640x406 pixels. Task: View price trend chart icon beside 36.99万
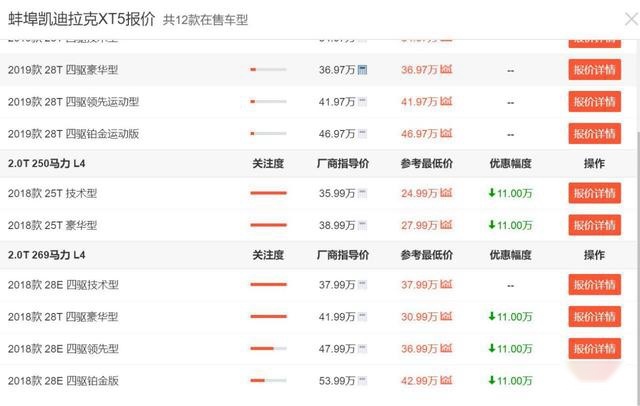(x=446, y=348)
